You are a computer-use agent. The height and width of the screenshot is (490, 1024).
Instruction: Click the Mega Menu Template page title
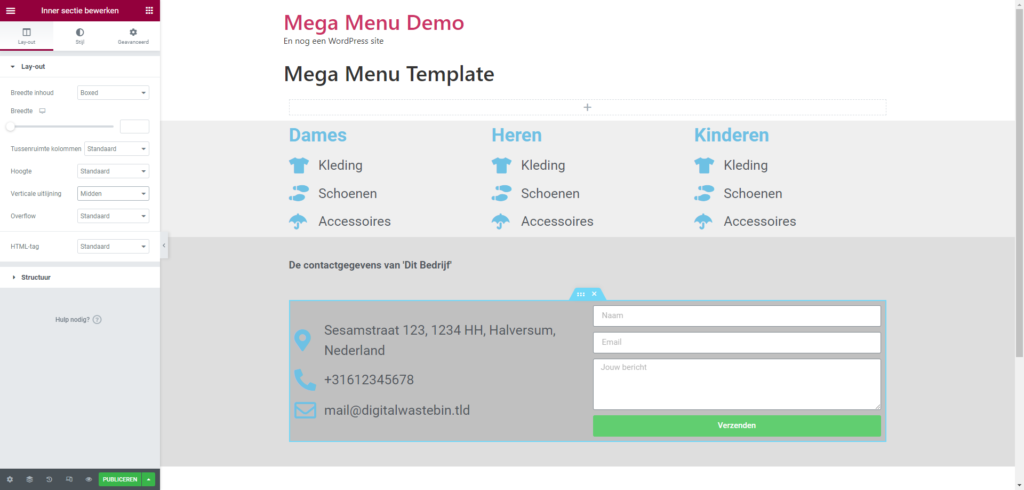(x=389, y=74)
